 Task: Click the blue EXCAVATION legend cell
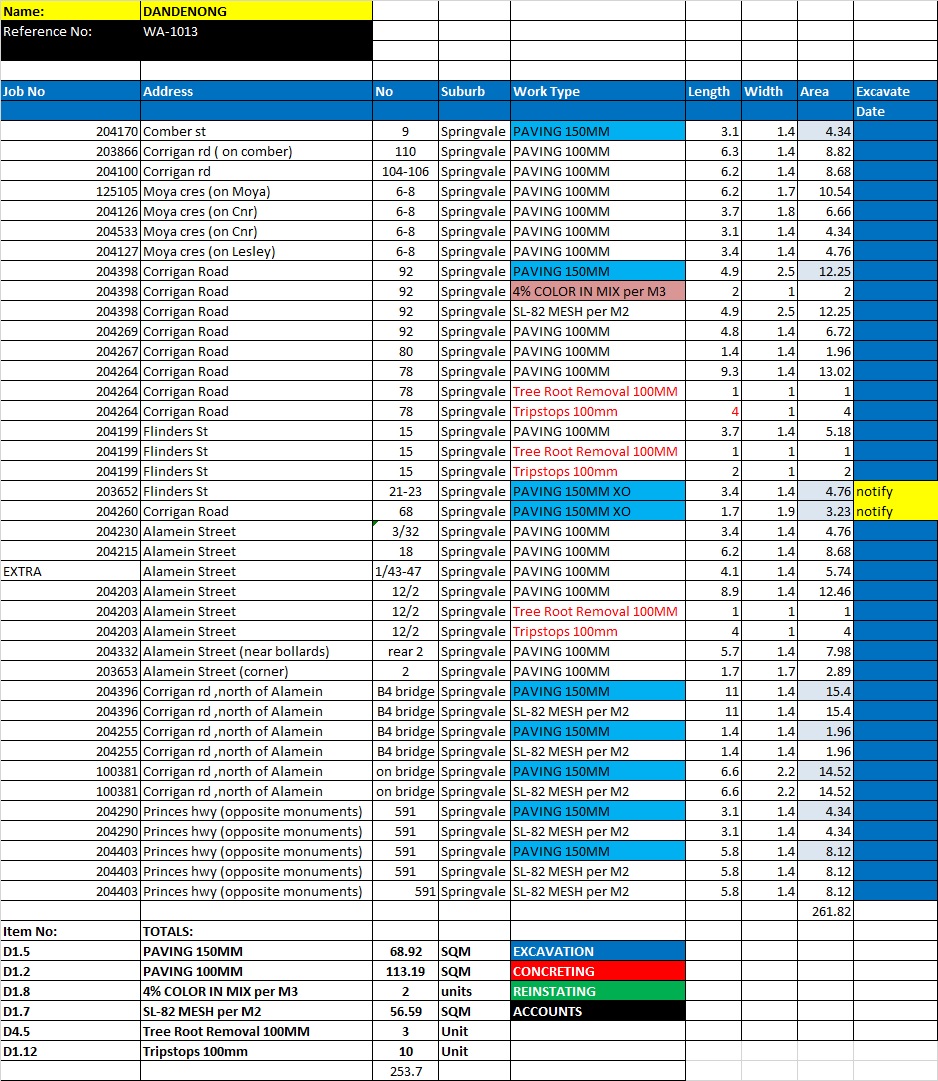pos(597,951)
